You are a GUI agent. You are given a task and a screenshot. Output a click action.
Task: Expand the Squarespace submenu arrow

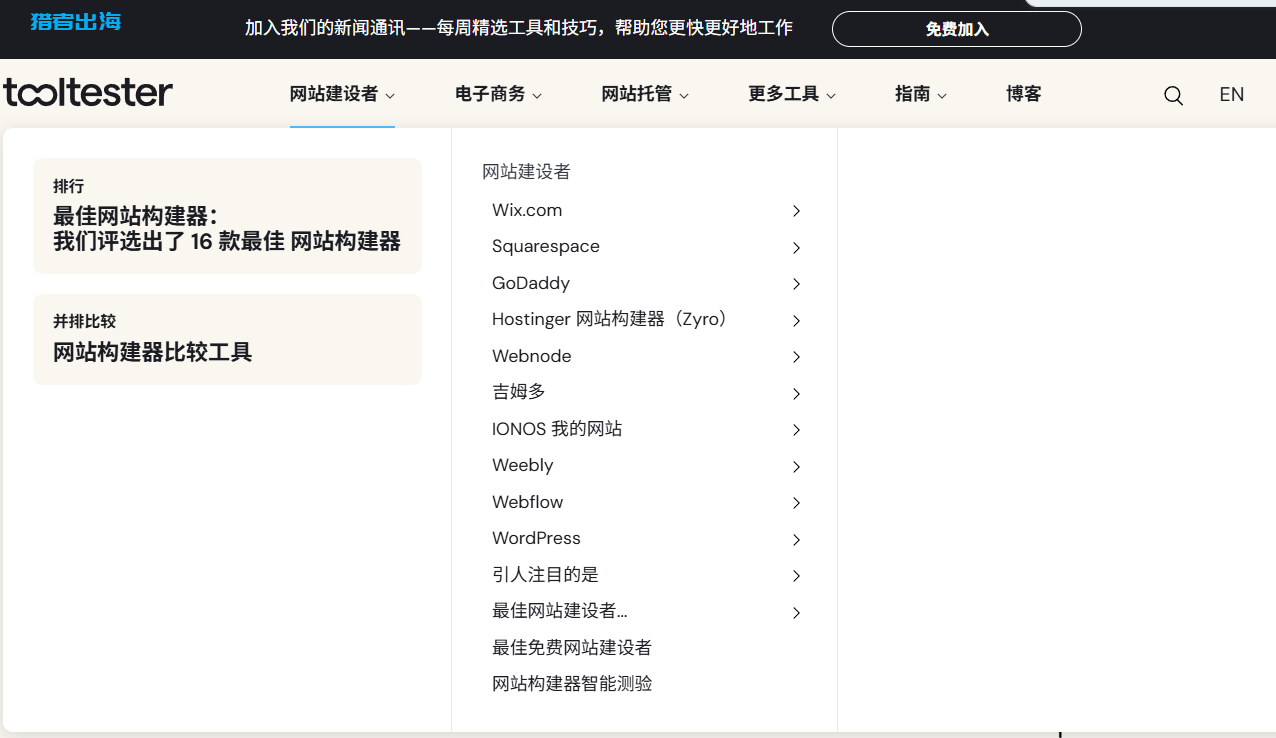click(x=796, y=247)
